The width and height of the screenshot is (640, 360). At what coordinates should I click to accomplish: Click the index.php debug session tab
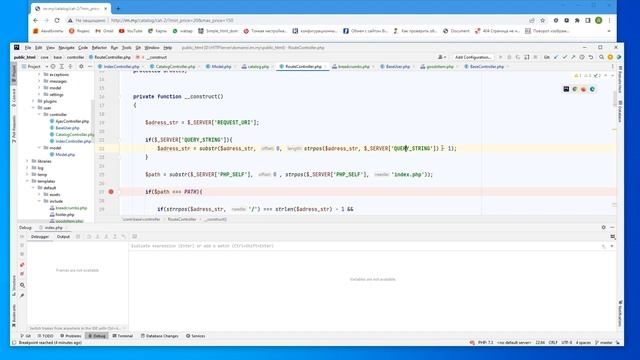click(x=53, y=227)
